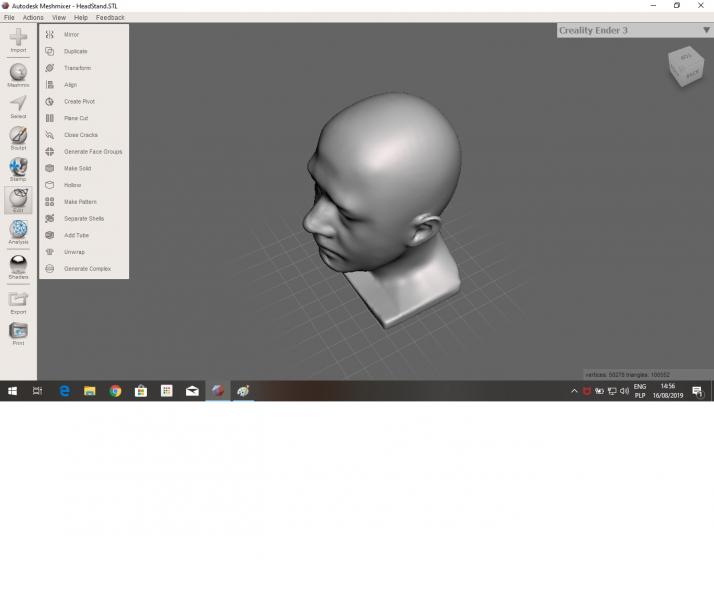
Task: Pick Hollow from the Edit list
Action: [x=72, y=185]
